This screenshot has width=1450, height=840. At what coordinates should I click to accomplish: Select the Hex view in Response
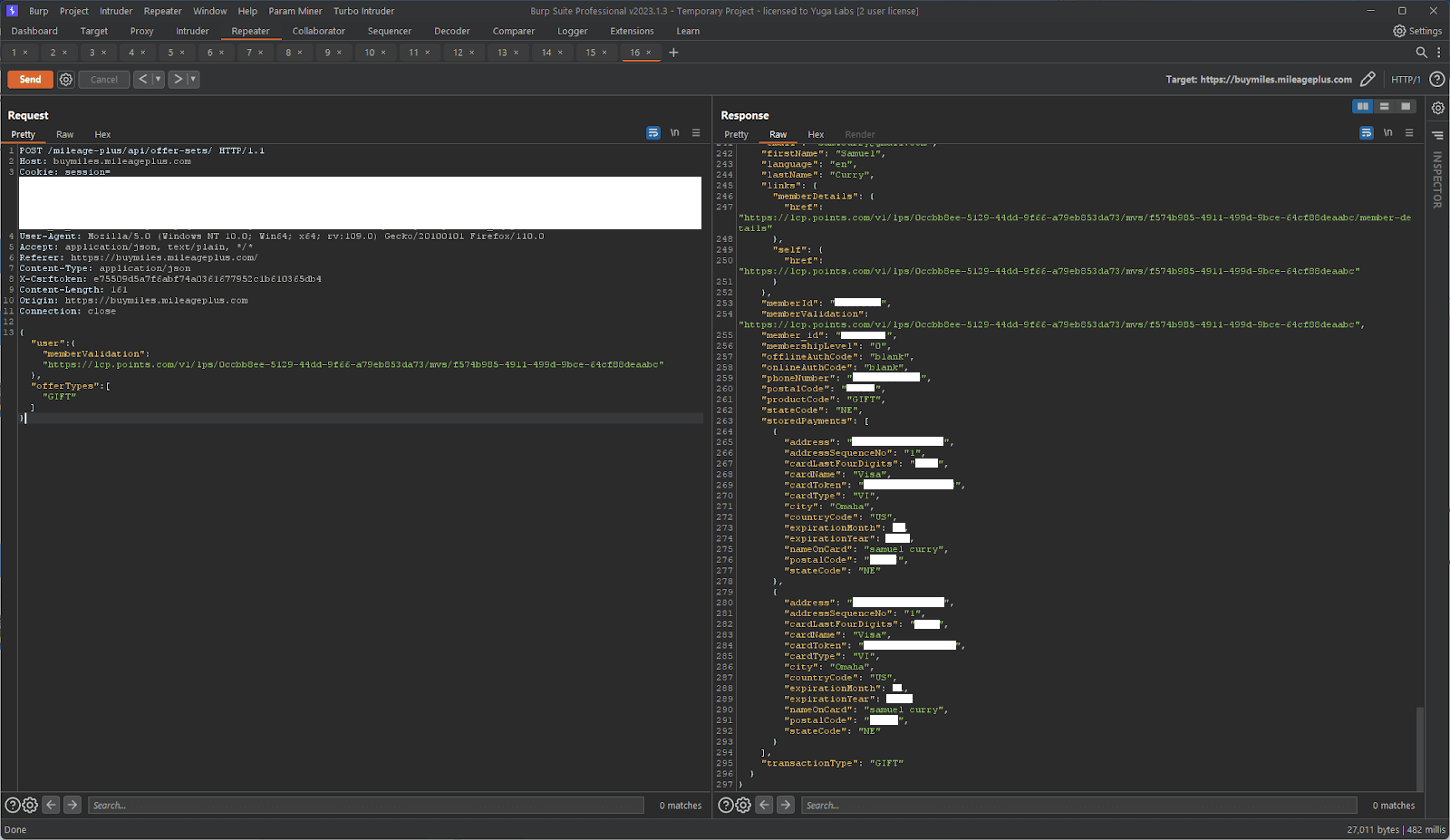pos(816,134)
